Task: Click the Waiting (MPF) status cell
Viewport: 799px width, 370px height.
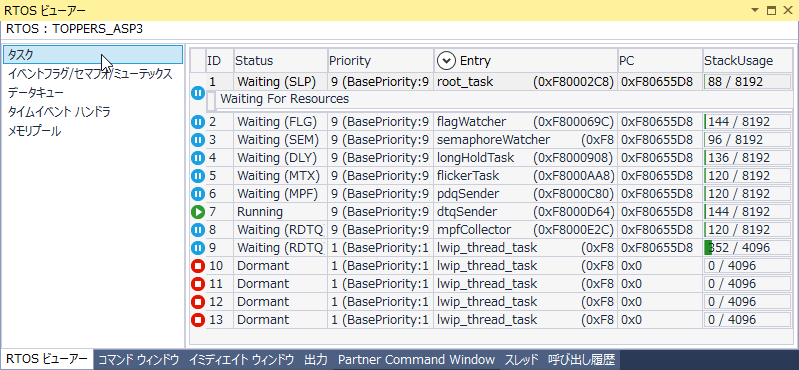Action: click(x=280, y=194)
